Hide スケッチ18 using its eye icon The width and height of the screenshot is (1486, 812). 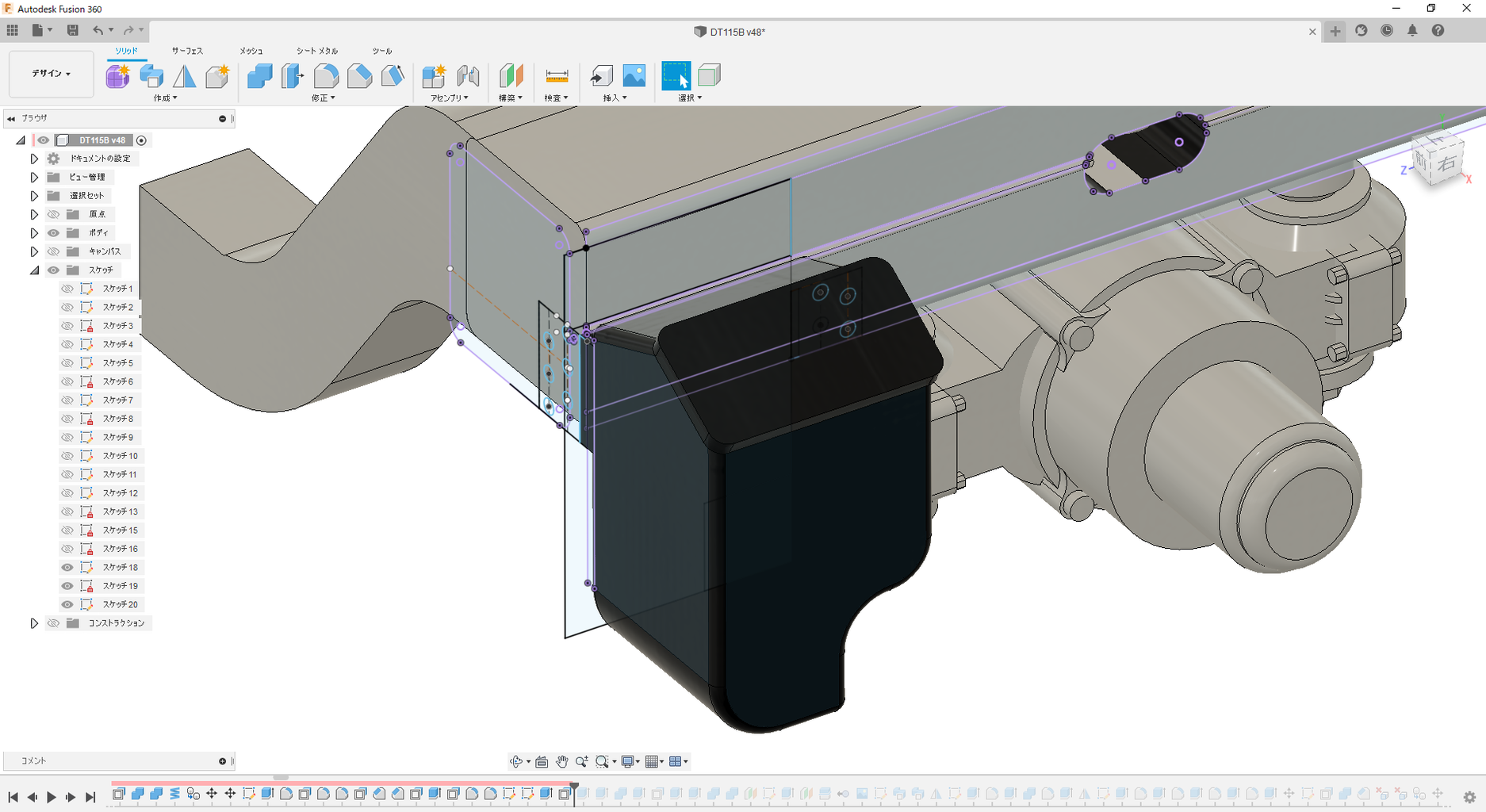[67, 567]
